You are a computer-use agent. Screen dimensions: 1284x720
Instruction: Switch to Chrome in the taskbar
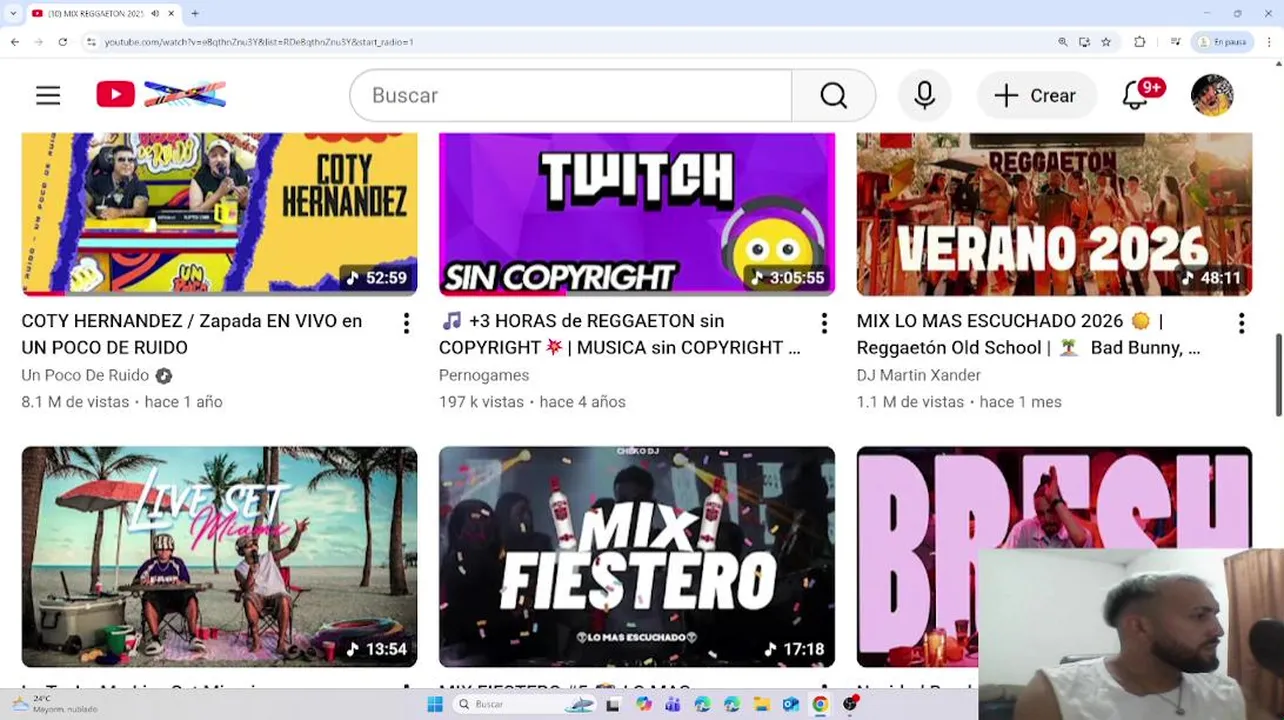pos(820,704)
